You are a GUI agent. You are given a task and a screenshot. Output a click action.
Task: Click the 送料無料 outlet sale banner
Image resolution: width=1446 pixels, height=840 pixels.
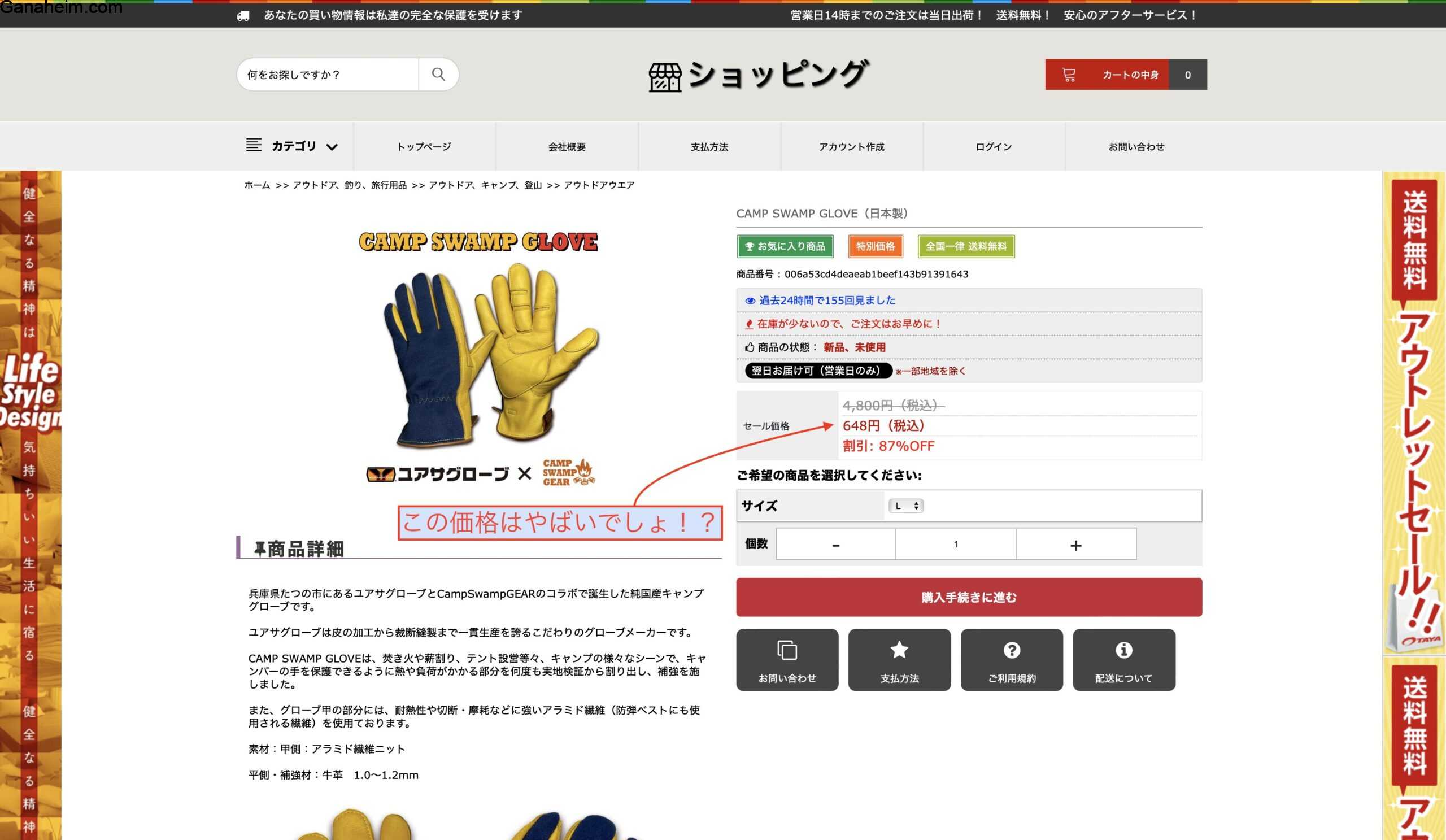click(1414, 413)
